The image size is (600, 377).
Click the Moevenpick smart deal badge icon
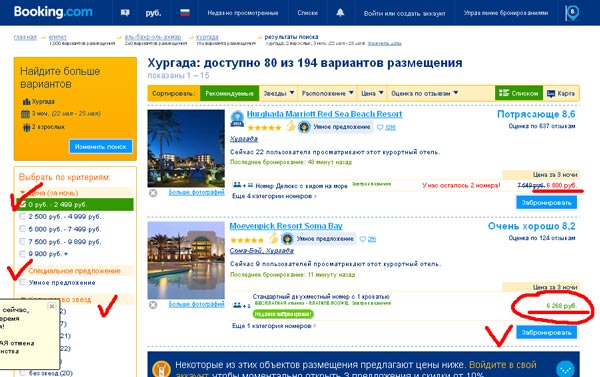287,239
